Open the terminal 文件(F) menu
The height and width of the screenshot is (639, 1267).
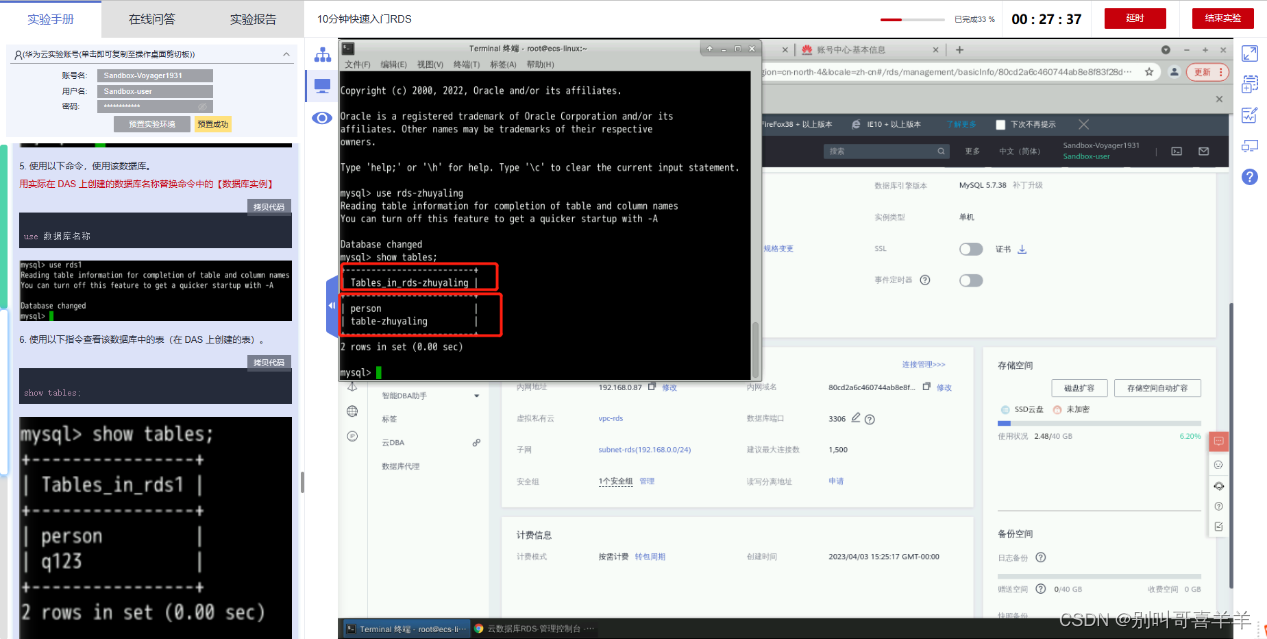pos(358,64)
